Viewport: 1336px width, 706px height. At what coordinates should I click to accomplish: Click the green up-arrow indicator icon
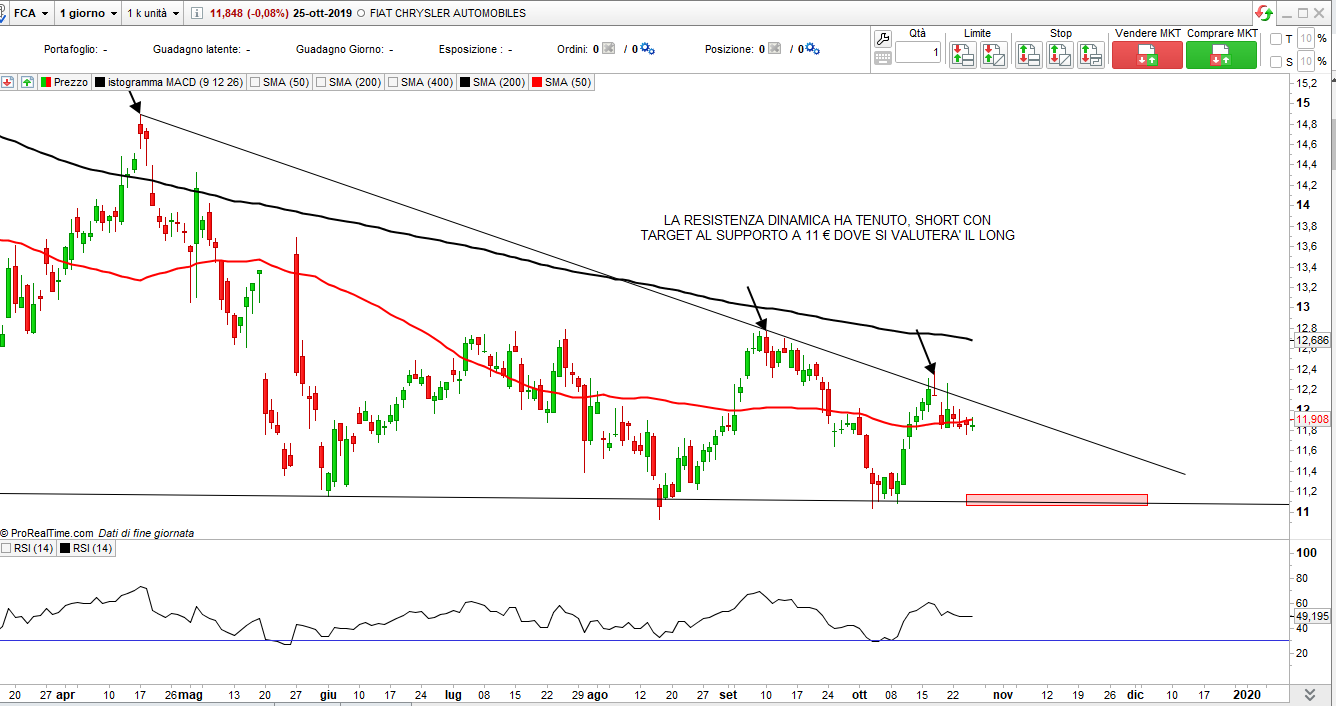[x=27, y=82]
